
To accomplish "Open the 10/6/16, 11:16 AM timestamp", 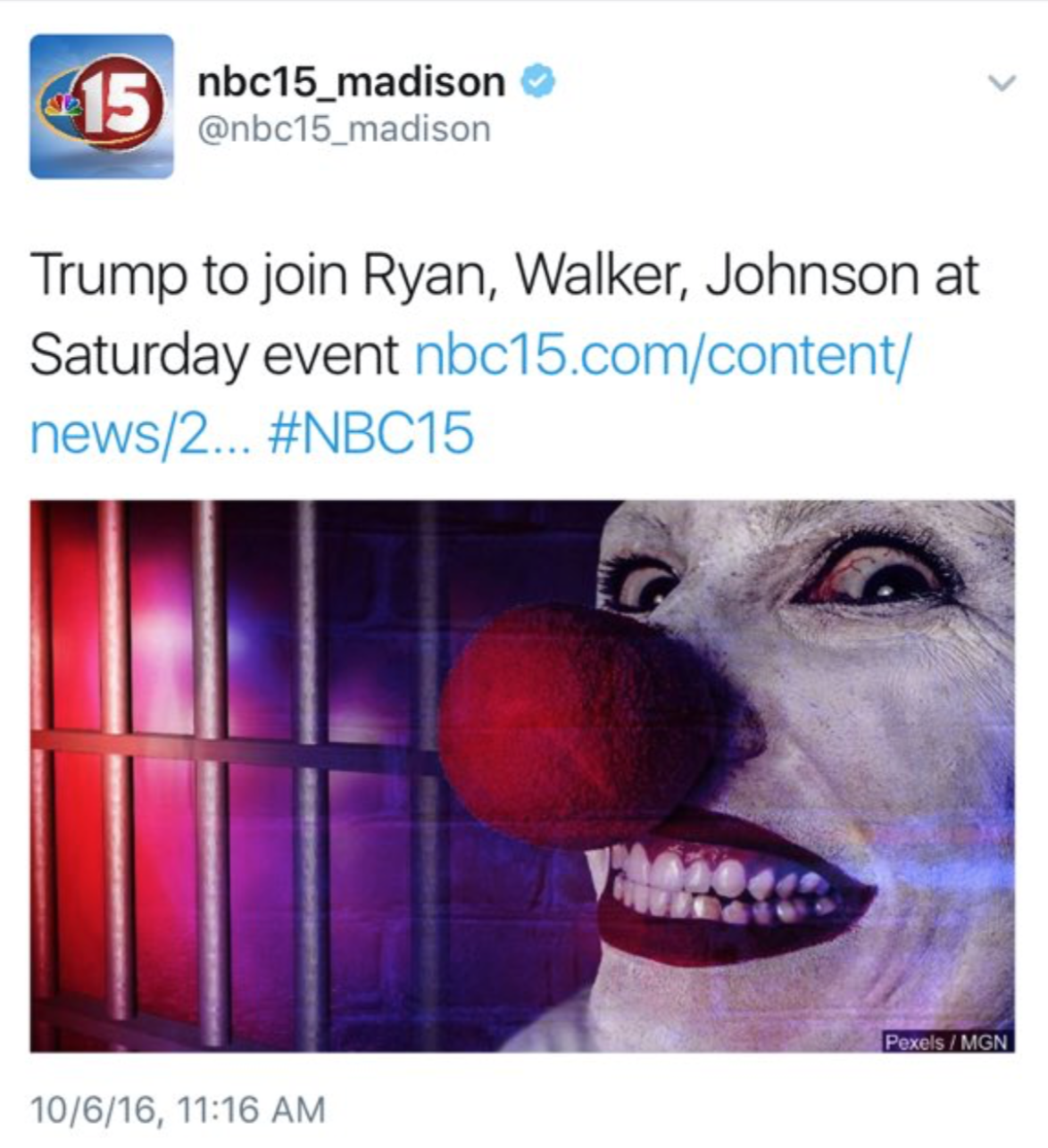I will pyautogui.click(x=178, y=1110).
